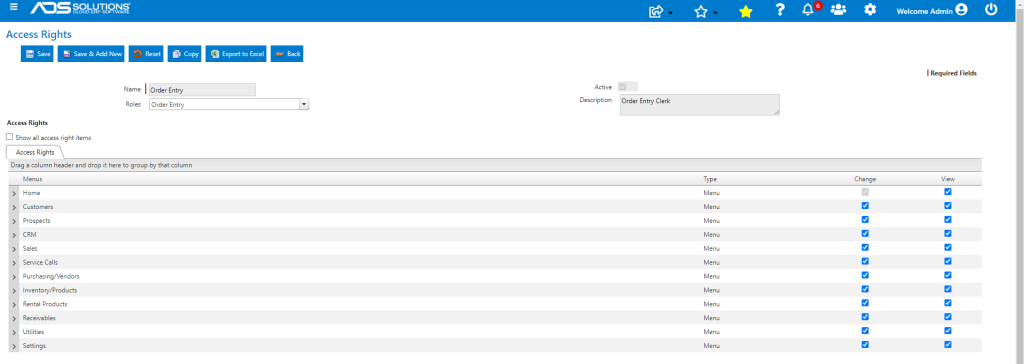
Task: Toggle View checkbox for Receivables
Action: point(948,316)
